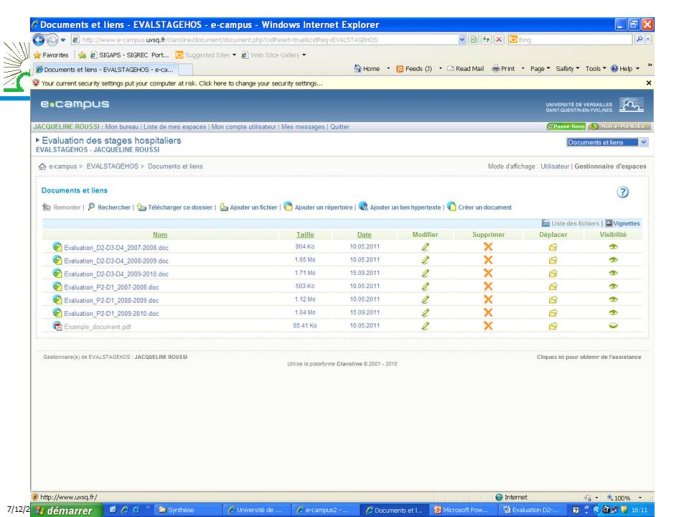Move Example_document.pdf using Déplacer icon
The width and height of the screenshot is (689, 517).
point(553,326)
